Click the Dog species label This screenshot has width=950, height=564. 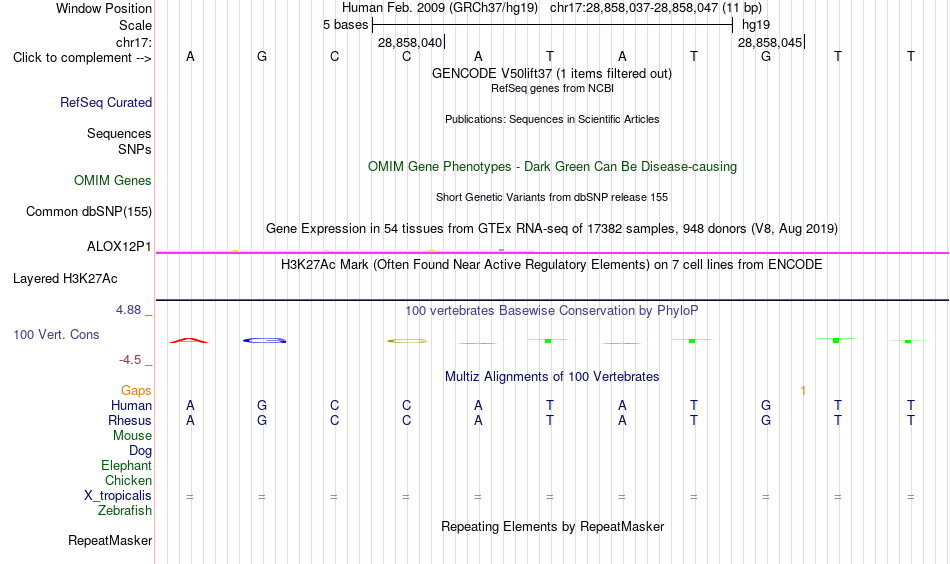[x=141, y=451]
